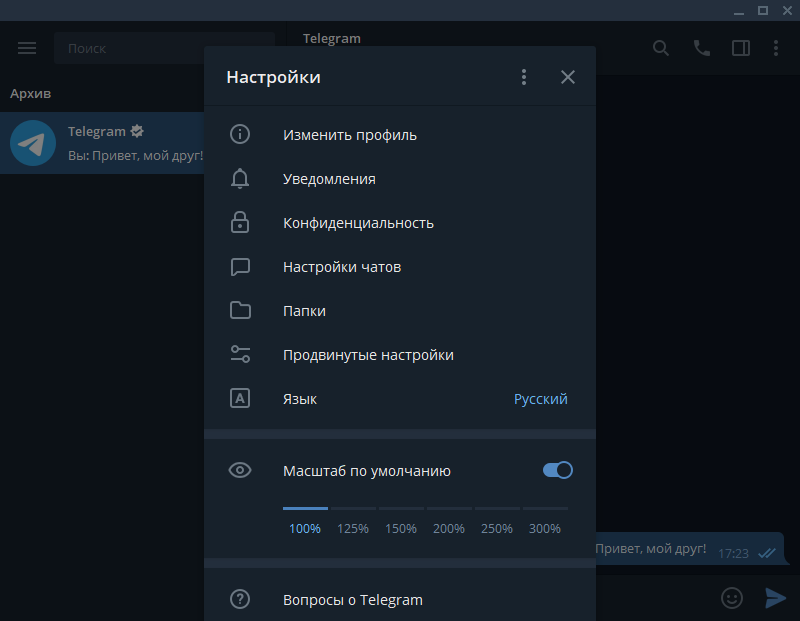800x621 pixels.
Task: Open Язык language settings row
Action: [x=400, y=398]
